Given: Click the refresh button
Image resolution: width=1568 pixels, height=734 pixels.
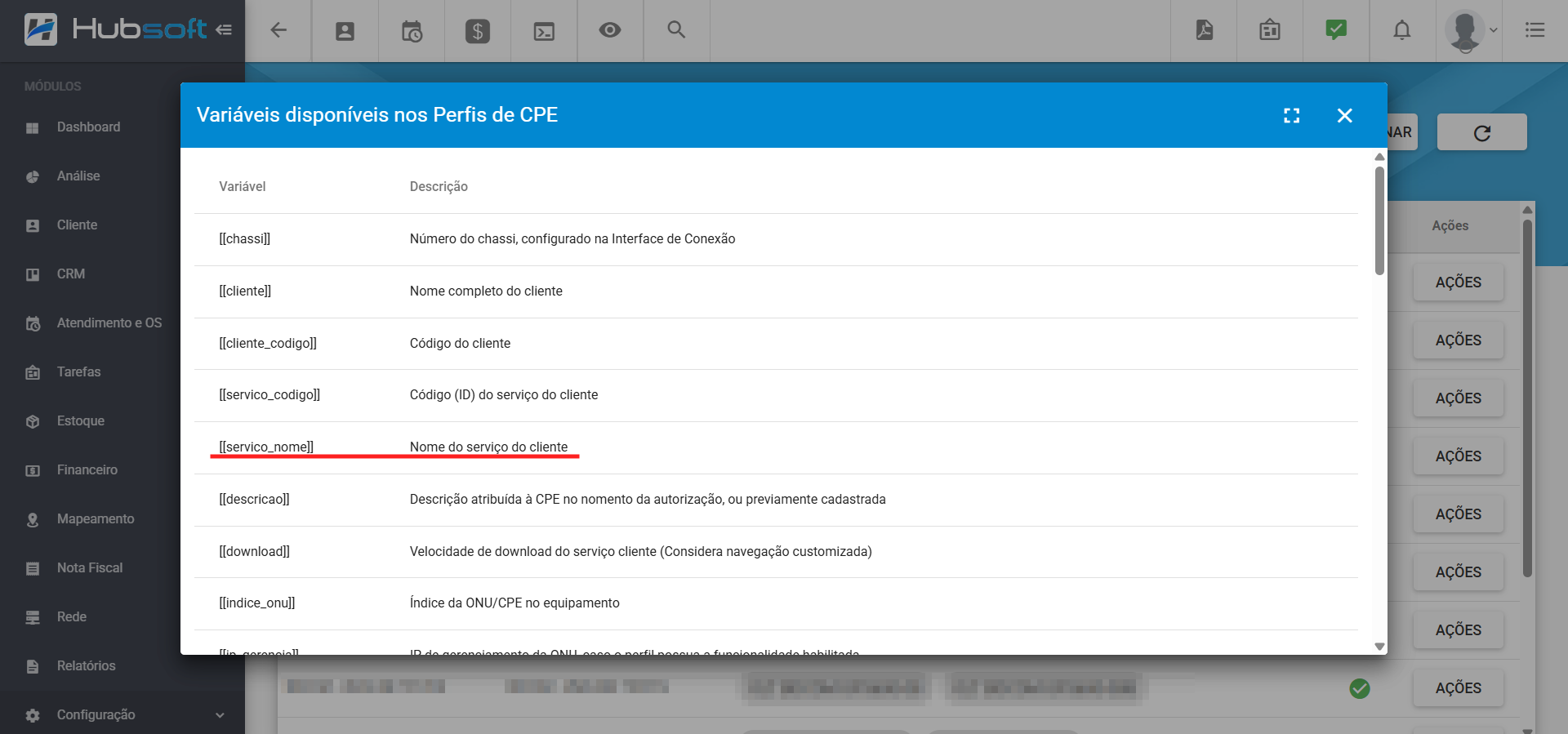Looking at the screenshot, I should click(x=1481, y=132).
